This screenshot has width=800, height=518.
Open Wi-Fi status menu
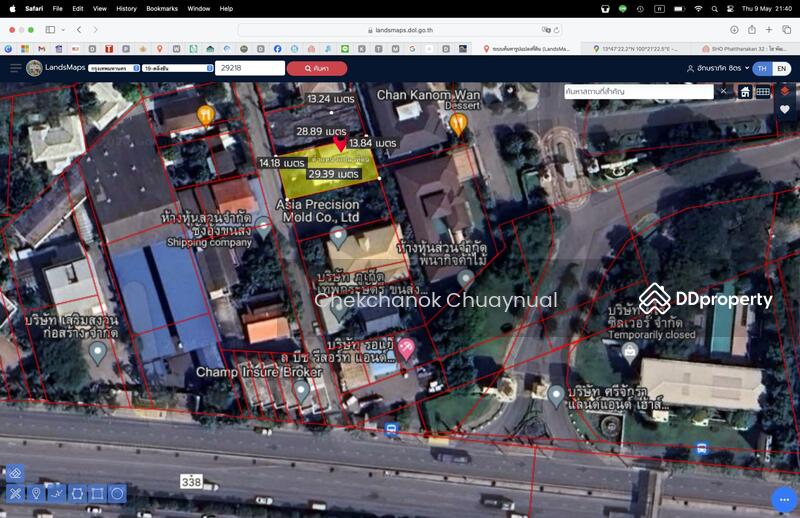(x=698, y=9)
